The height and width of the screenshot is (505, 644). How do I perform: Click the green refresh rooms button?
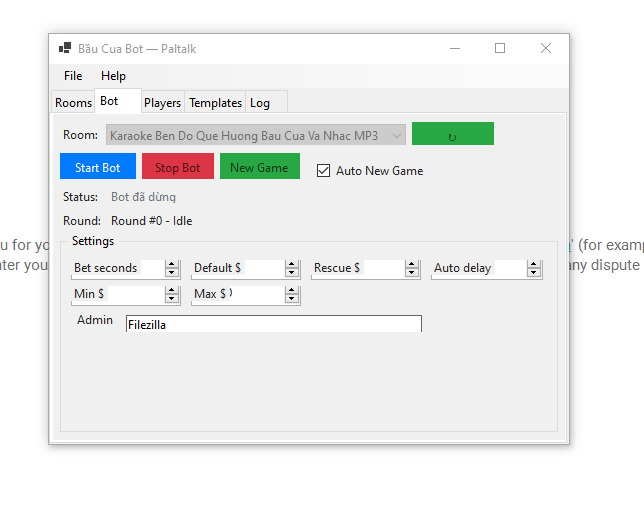coord(453,133)
